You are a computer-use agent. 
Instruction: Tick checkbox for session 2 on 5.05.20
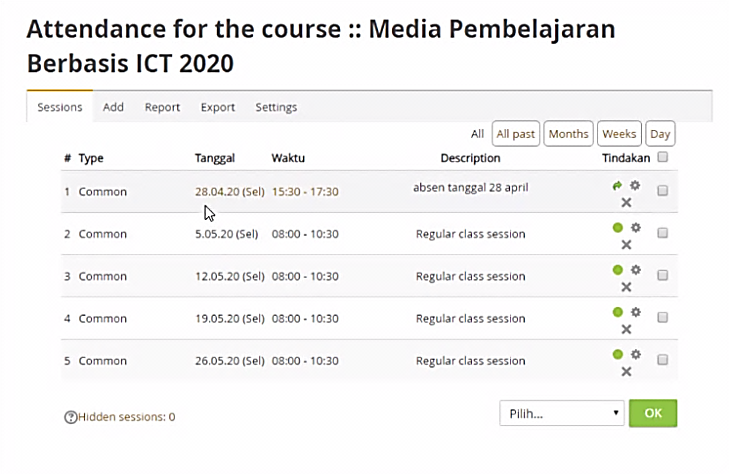(662, 233)
